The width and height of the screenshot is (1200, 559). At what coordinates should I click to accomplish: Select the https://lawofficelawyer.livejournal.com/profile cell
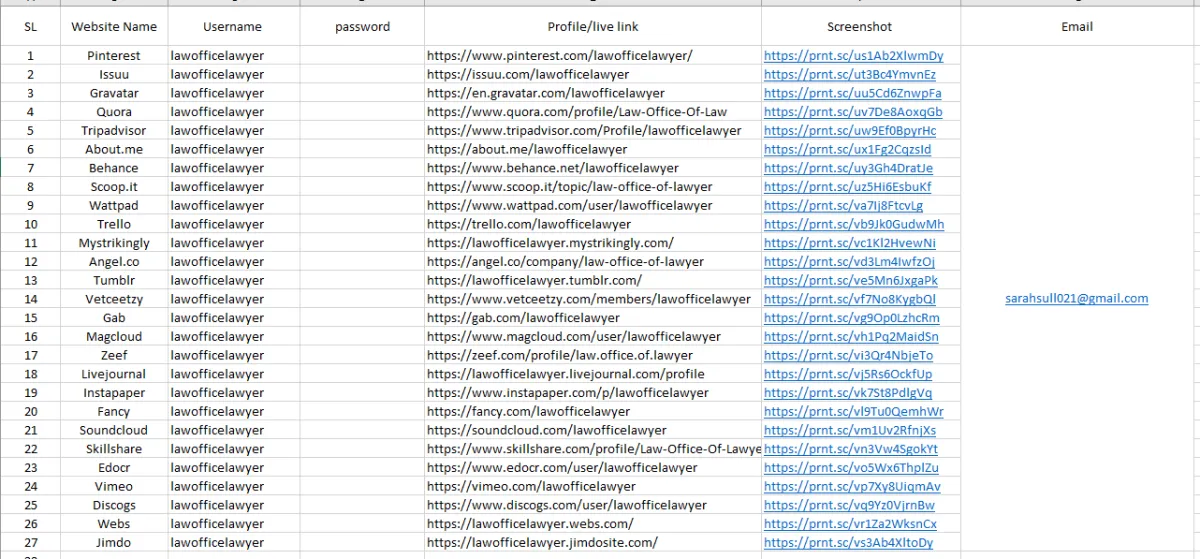pyautogui.click(x=593, y=374)
